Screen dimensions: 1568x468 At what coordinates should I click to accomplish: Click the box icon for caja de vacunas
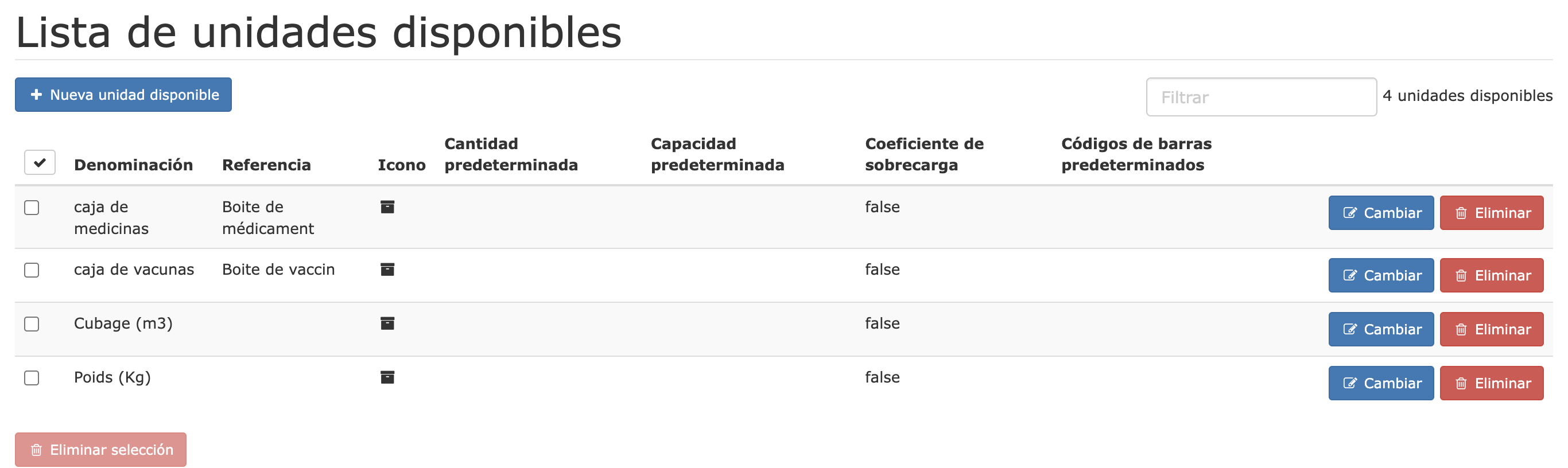(x=387, y=270)
